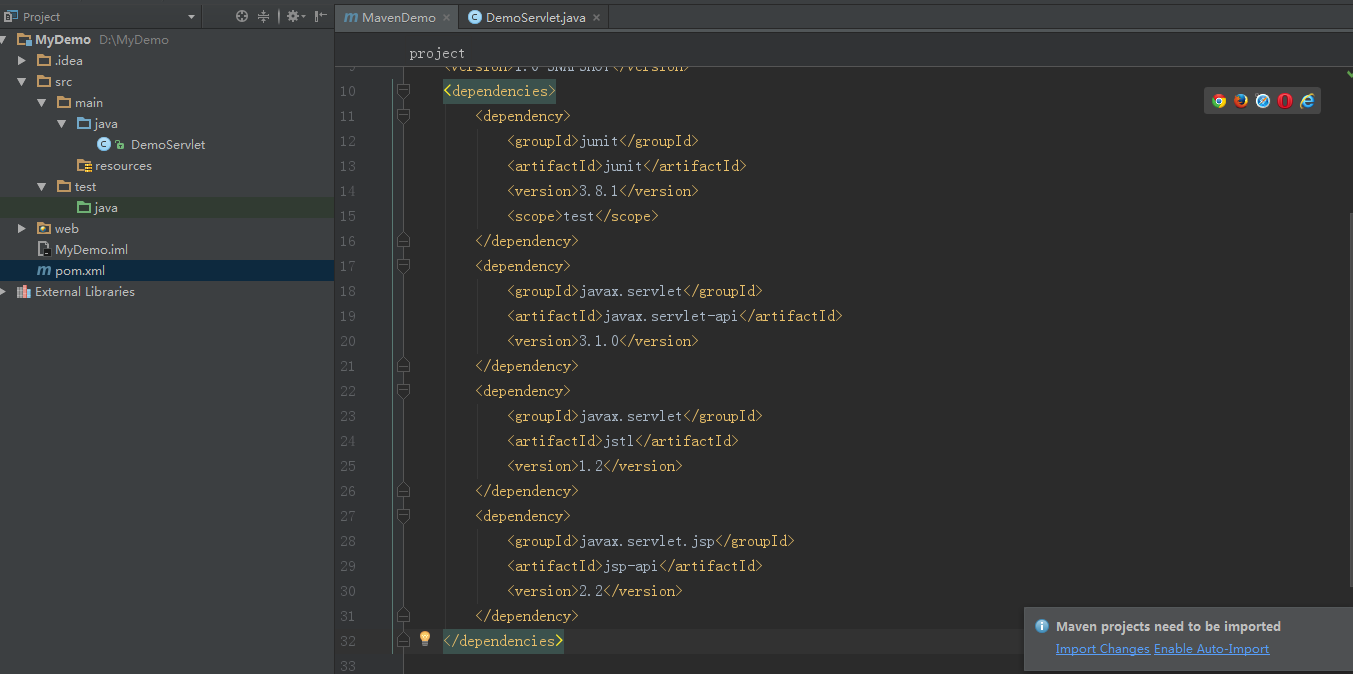
Task: Expand the .idea folder
Action: pyautogui.click(x=22, y=60)
